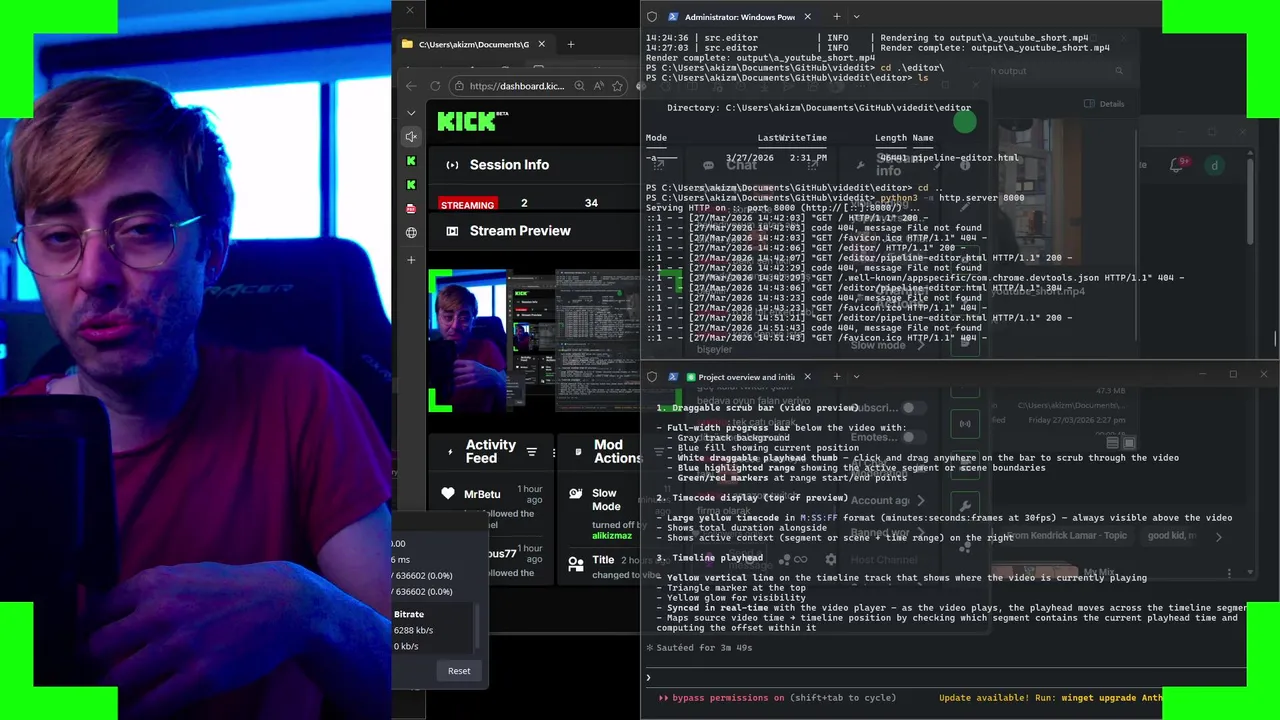Viewport: 1280px width, 720px height.
Task: Open the globe tab in browser sidebar
Action: click(411, 233)
